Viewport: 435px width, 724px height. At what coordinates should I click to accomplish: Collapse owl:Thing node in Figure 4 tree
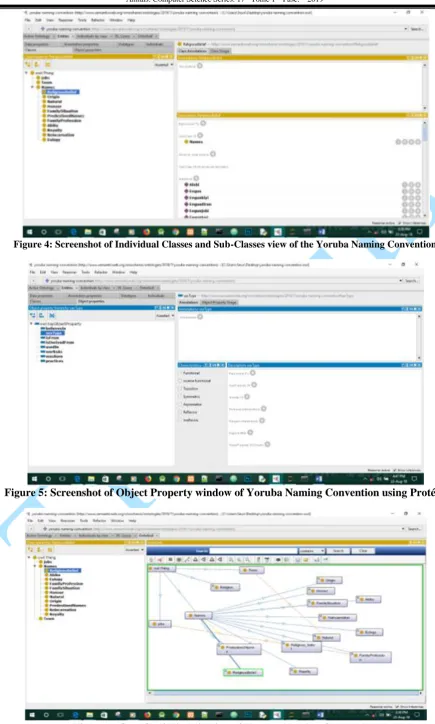(26, 73)
